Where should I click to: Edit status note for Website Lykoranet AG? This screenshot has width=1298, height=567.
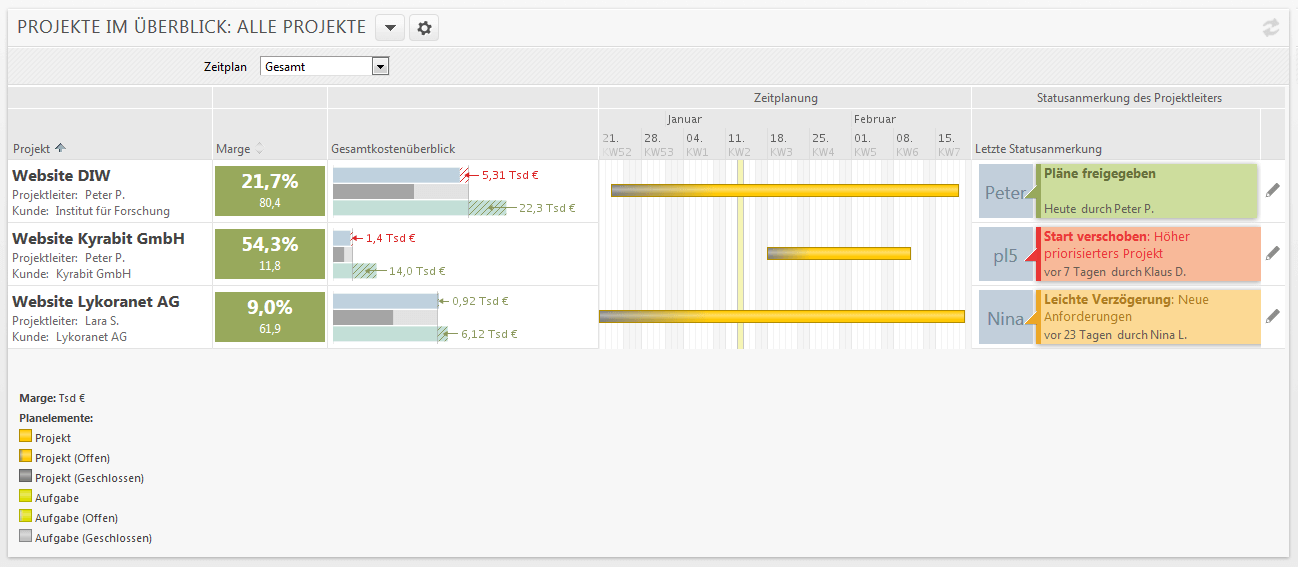(1272, 316)
